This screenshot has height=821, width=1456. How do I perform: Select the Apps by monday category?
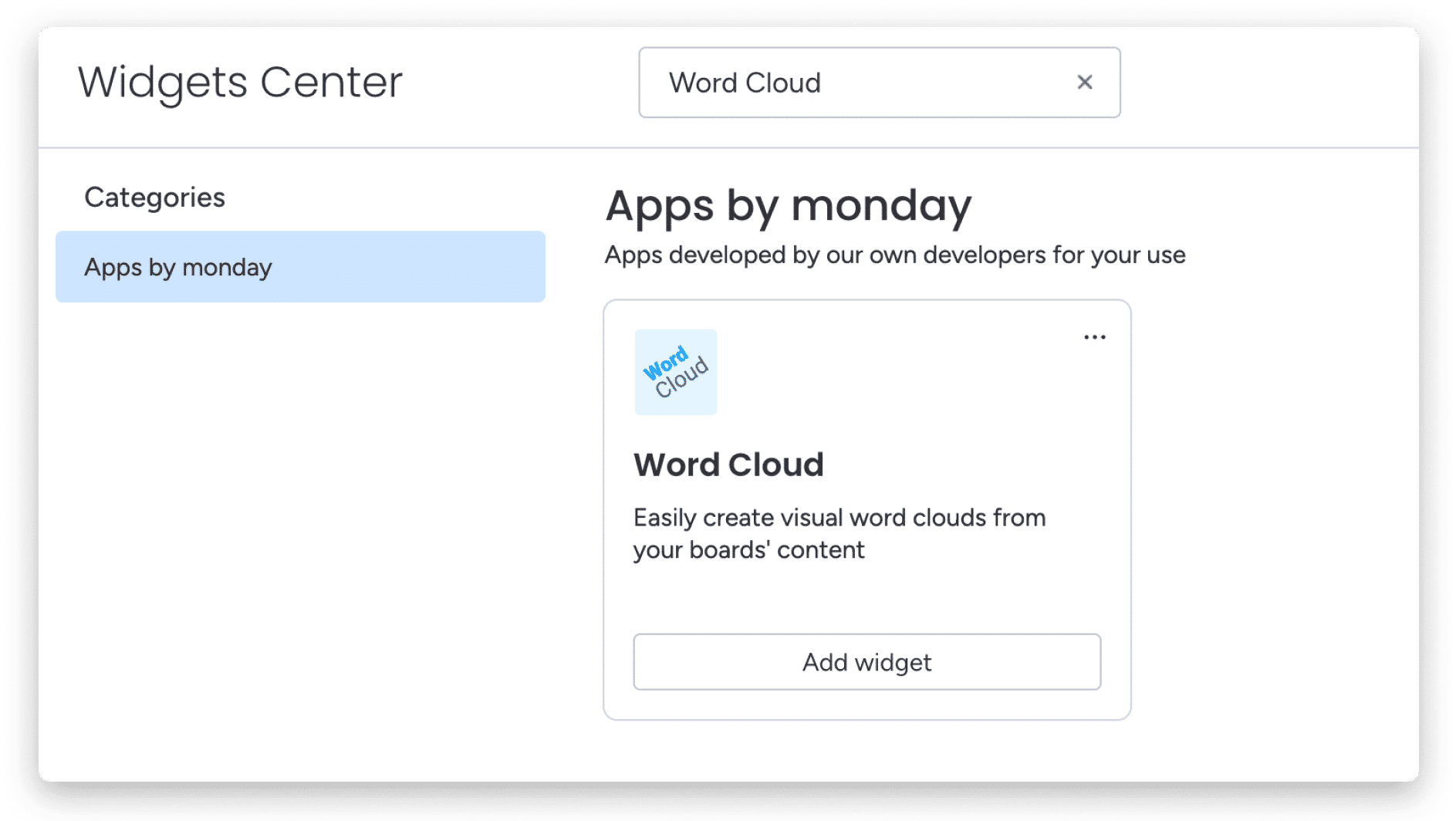(x=300, y=267)
